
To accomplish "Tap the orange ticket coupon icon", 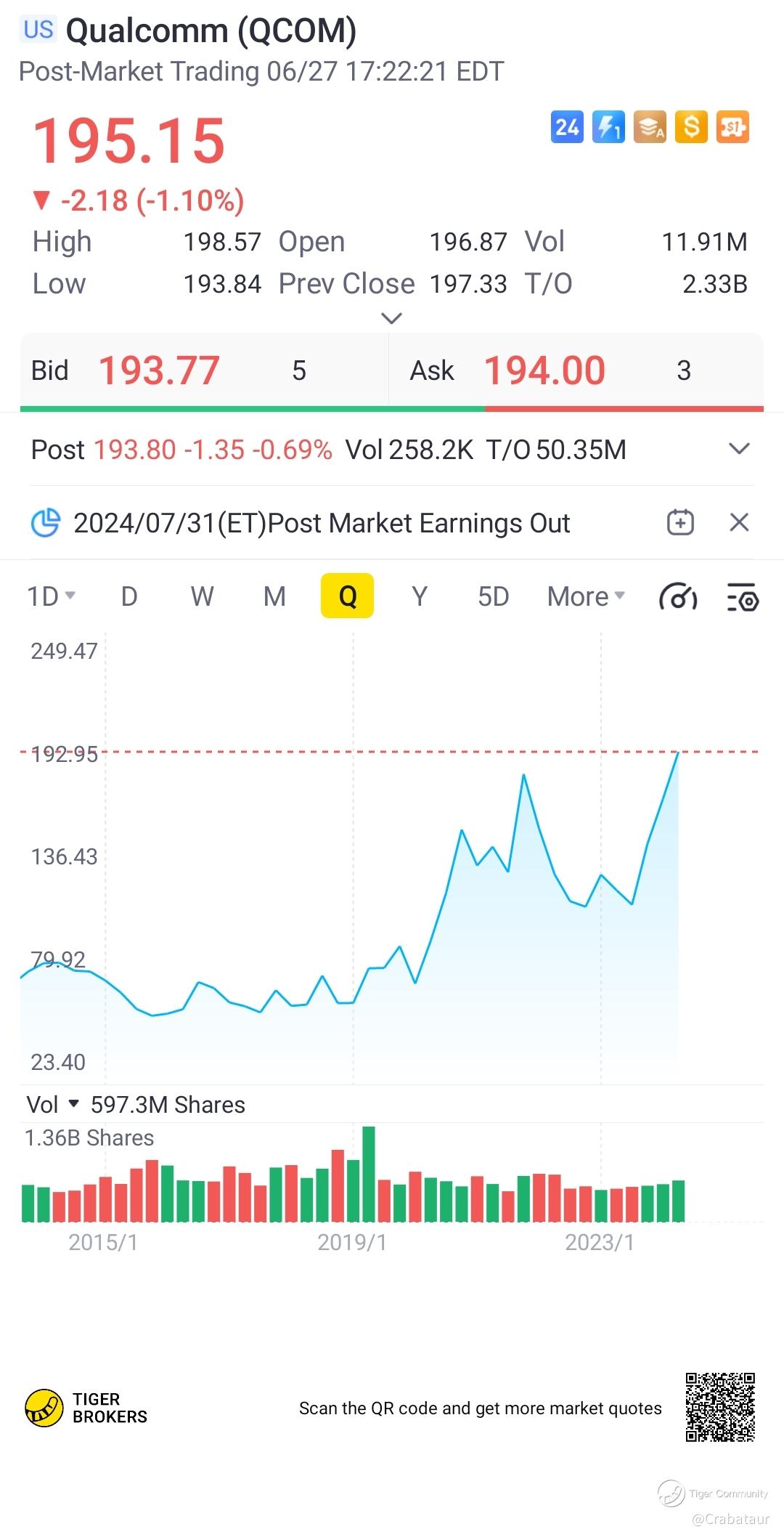I will click(732, 127).
